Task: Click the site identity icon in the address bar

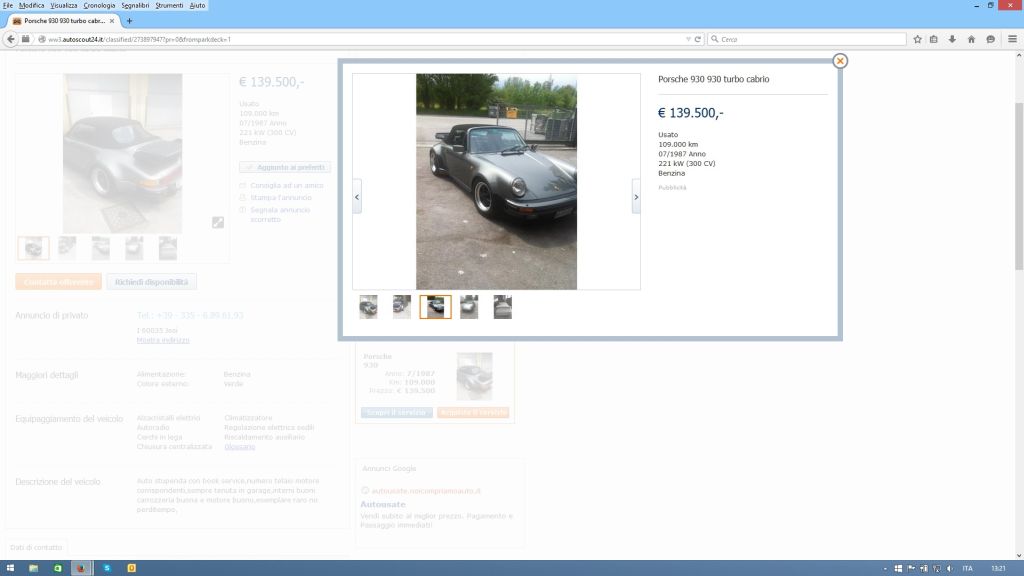Action: [x=42, y=39]
